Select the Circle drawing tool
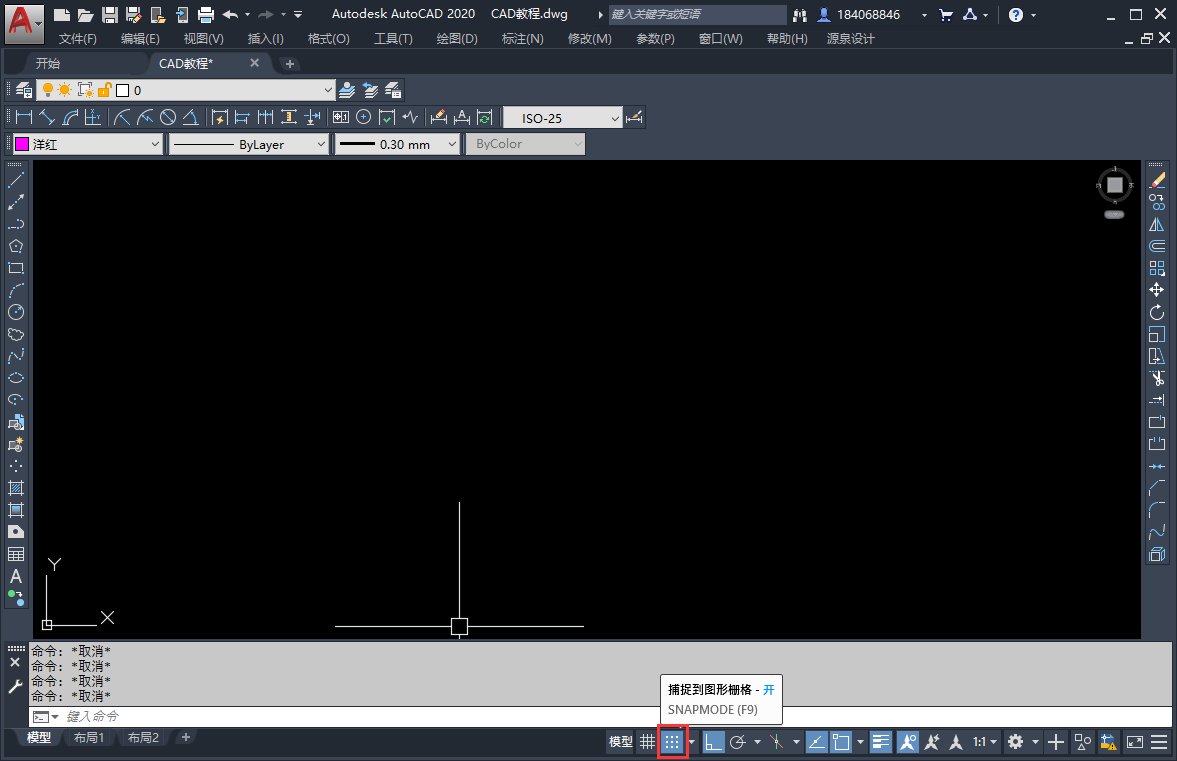Image resolution: width=1177 pixels, height=761 pixels. [x=15, y=312]
